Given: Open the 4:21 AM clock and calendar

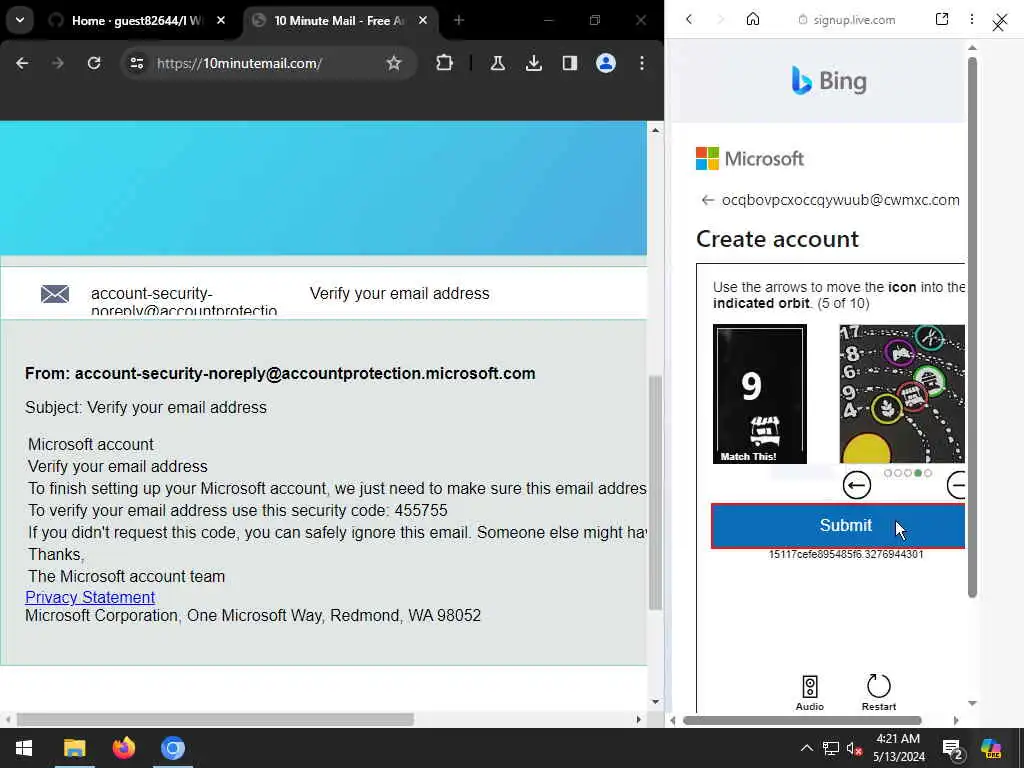Looking at the screenshot, I should [899, 748].
